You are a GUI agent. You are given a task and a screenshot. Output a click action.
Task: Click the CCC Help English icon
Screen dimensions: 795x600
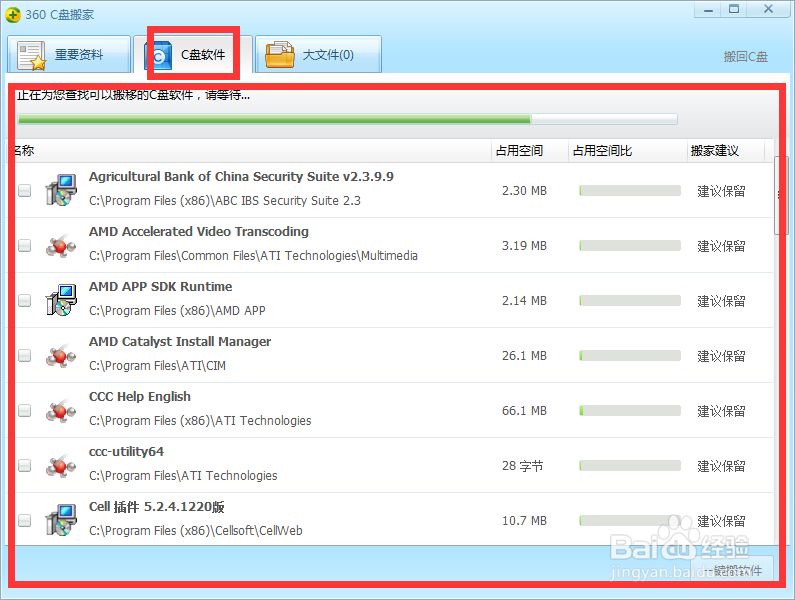(x=61, y=410)
